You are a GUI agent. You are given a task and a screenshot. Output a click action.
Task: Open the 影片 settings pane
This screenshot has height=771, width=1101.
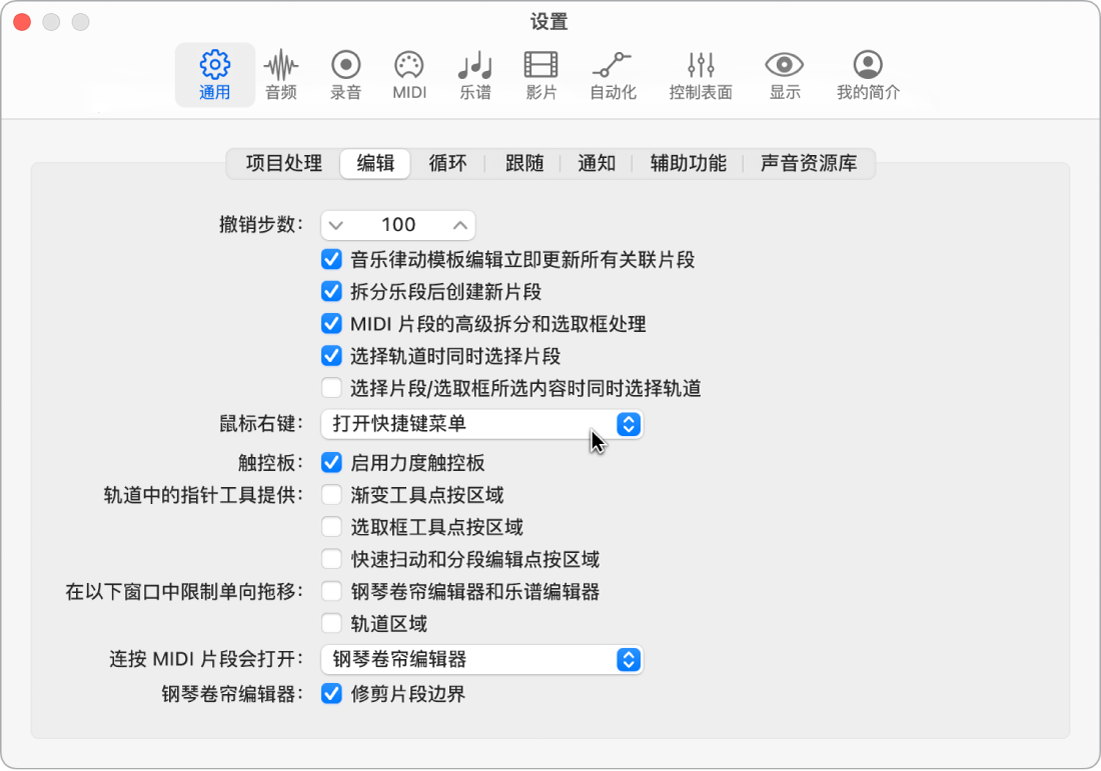540,74
